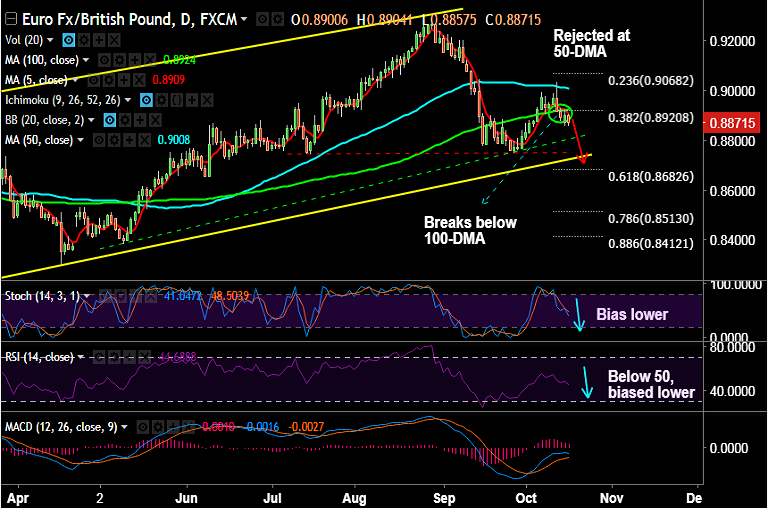
Task: Remove the MACD indicator
Action: 188,427
